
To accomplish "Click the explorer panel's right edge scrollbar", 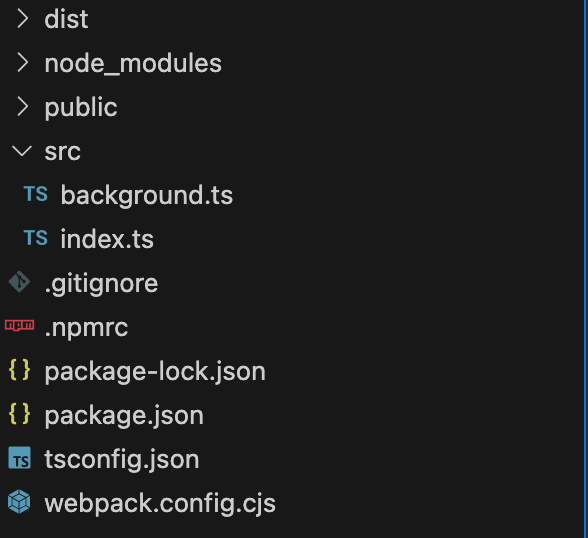I will [x=586, y=269].
